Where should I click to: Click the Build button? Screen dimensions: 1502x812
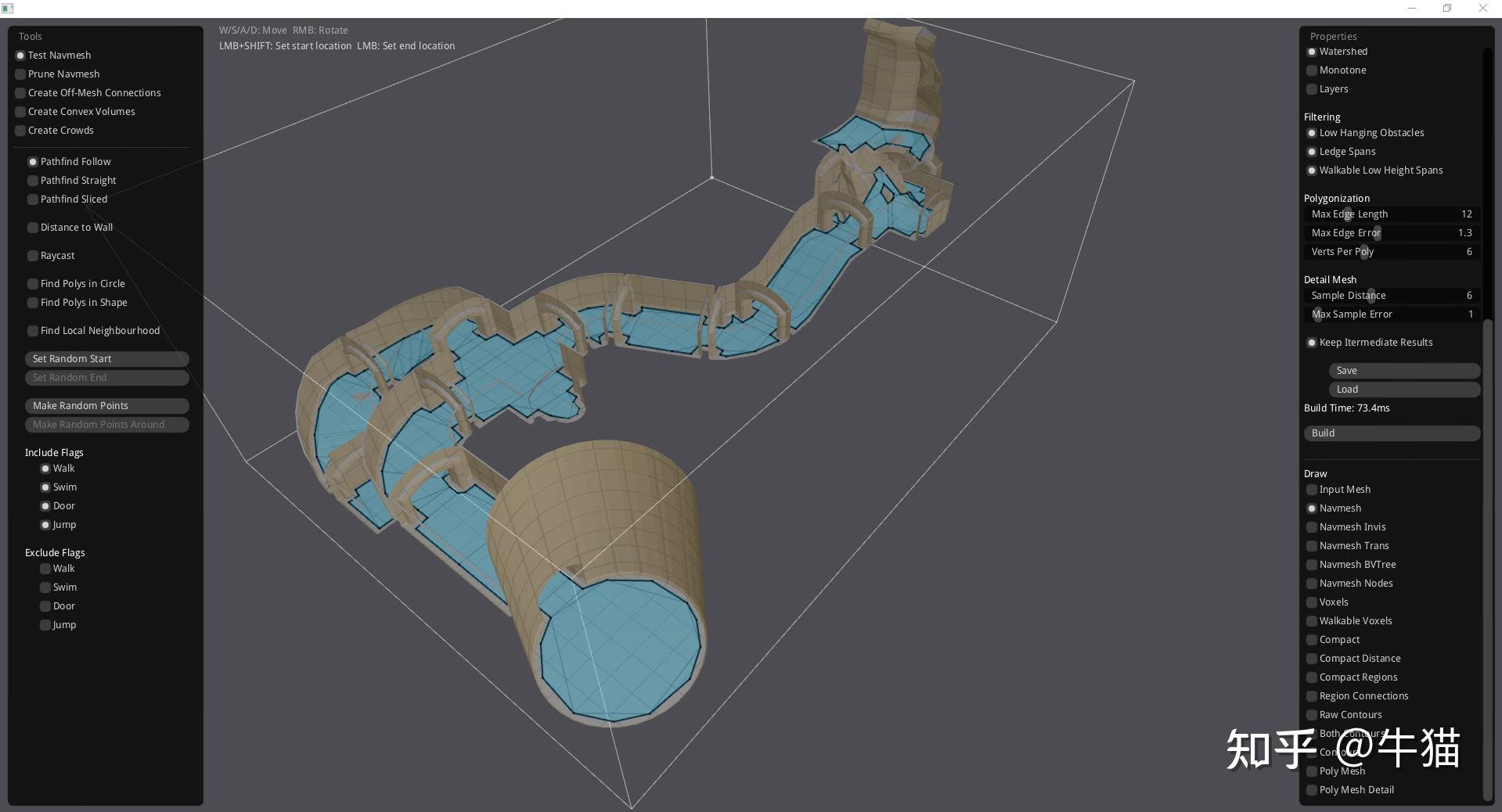pyautogui.click(x=1392, y=433)
